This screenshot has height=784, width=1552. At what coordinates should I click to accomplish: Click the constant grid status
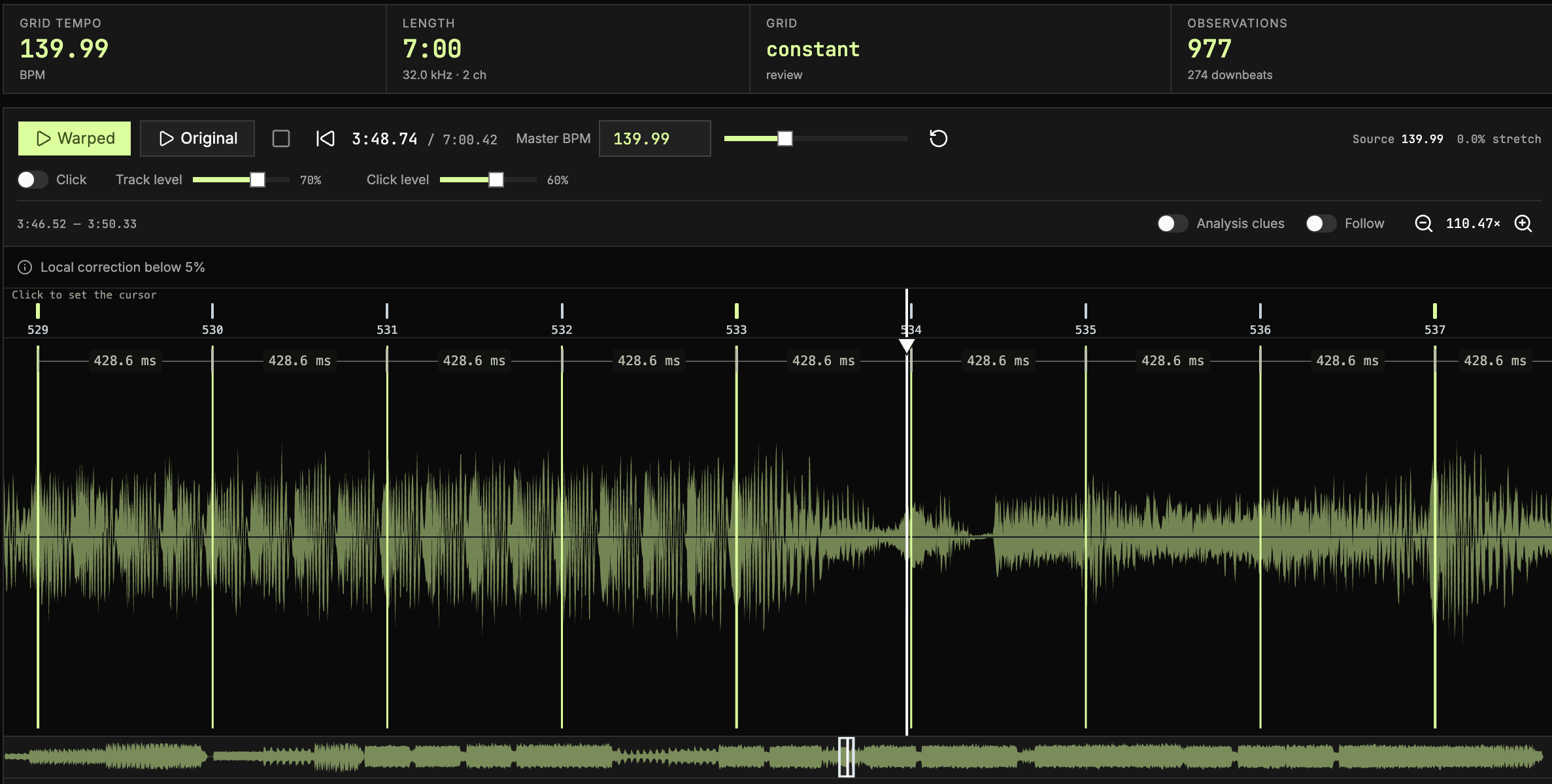[x=813, y=49]
